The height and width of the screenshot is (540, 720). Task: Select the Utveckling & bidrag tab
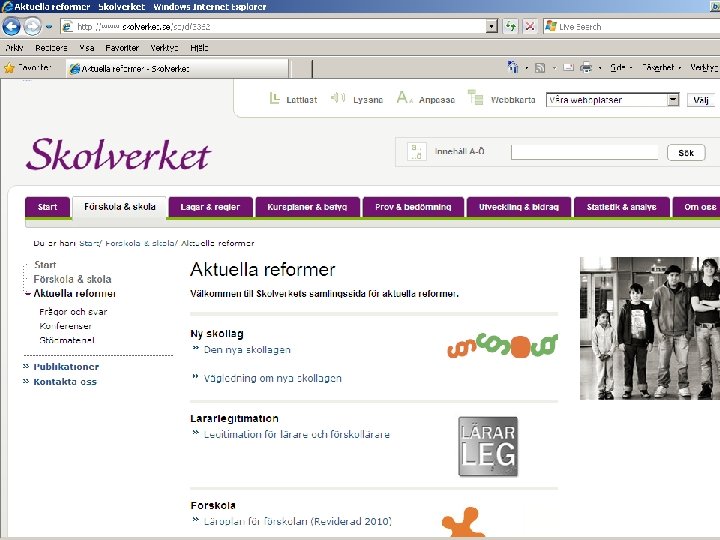click(519, 207)
